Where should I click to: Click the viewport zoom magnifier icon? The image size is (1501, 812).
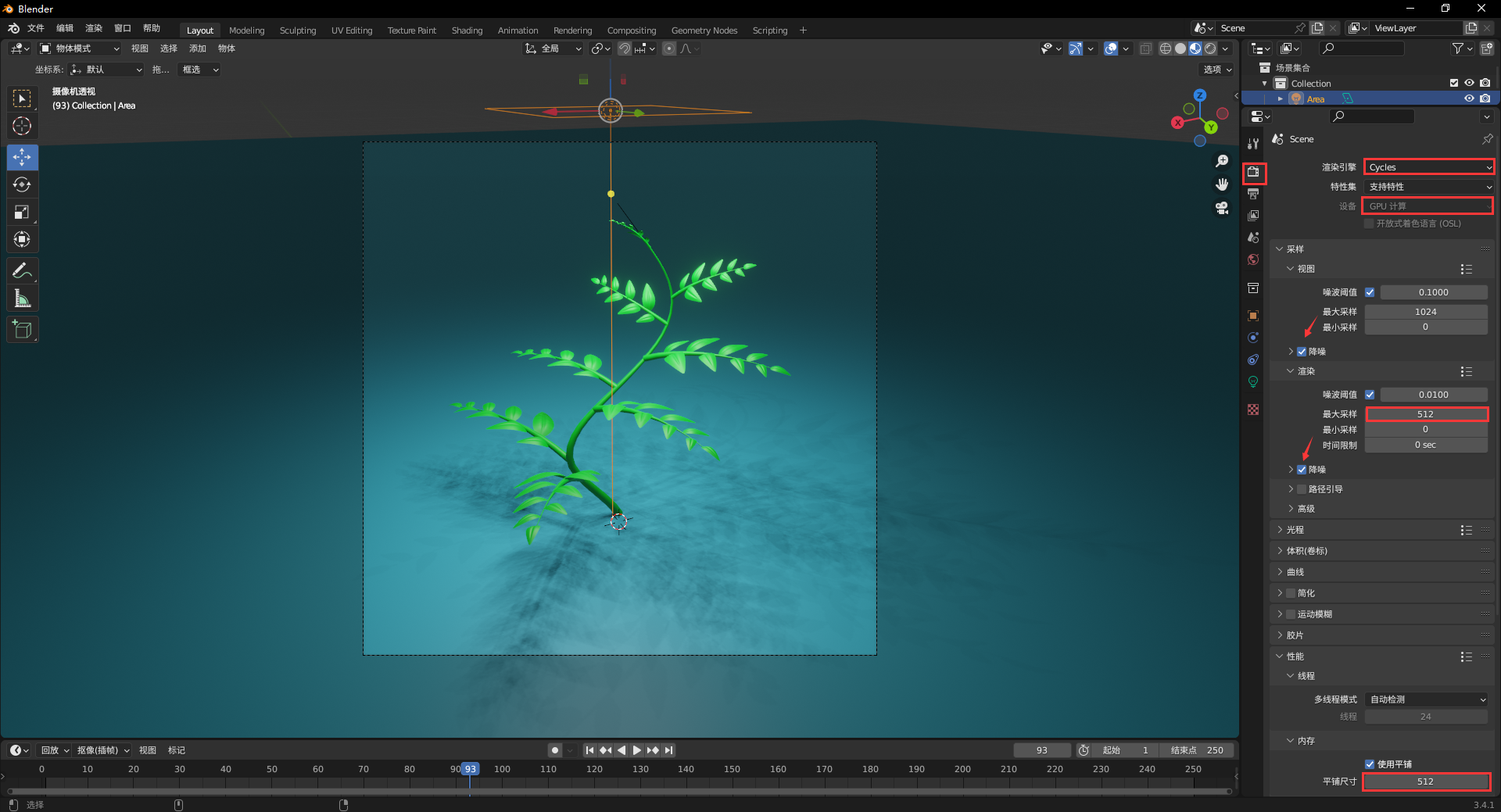click(1222, 161)
